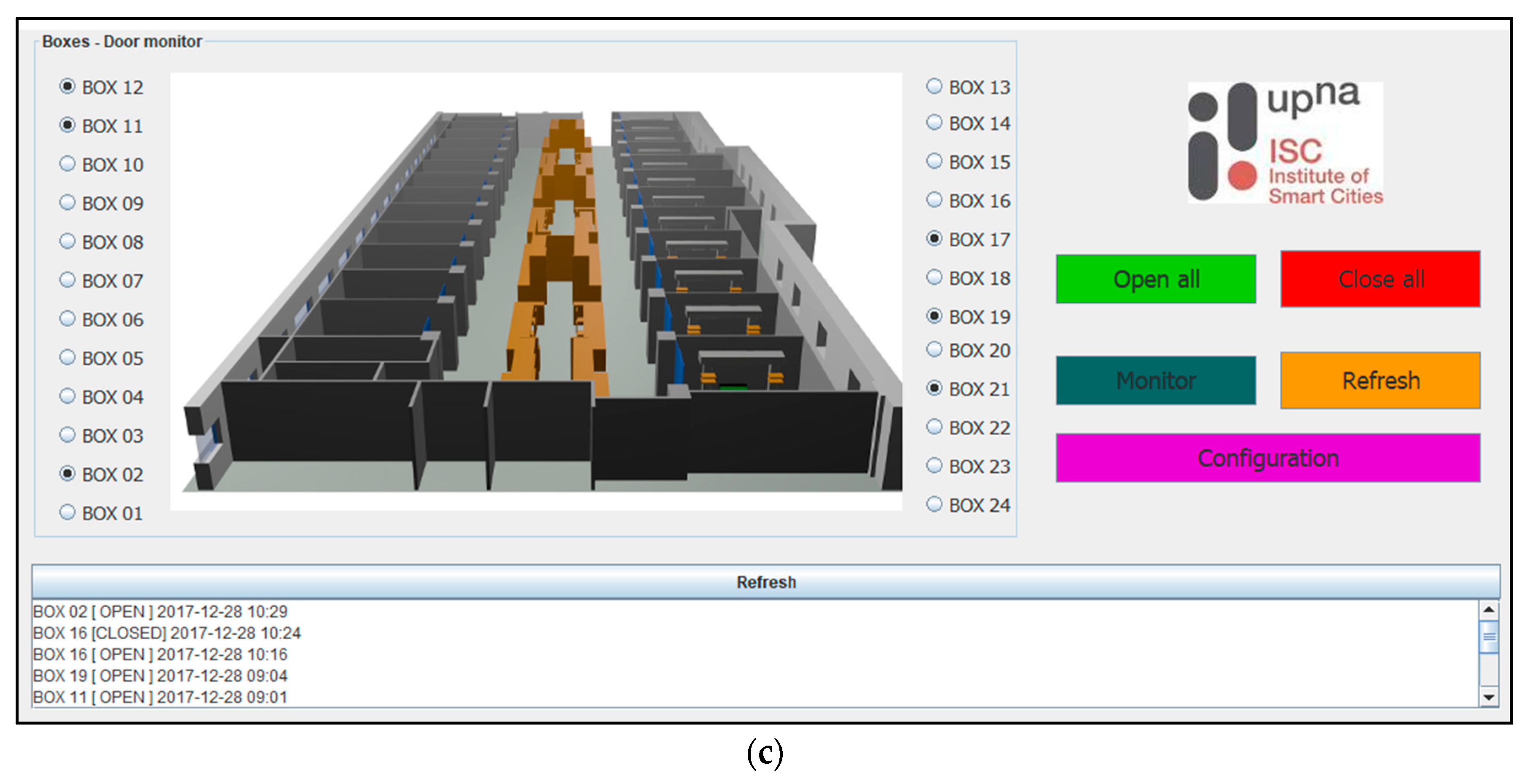Open the magenta Configuration button
This screenshot has width=1525, height=784.
1268,458
